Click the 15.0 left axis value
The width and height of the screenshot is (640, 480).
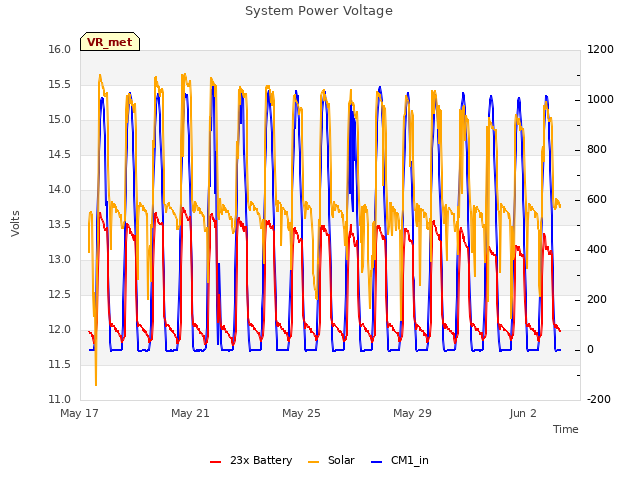[60, 120]
